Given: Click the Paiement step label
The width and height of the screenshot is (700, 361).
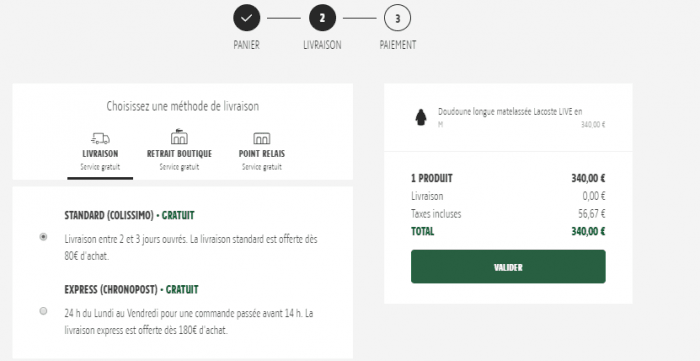Looking at the screenshot, I should tap(398, 45).
